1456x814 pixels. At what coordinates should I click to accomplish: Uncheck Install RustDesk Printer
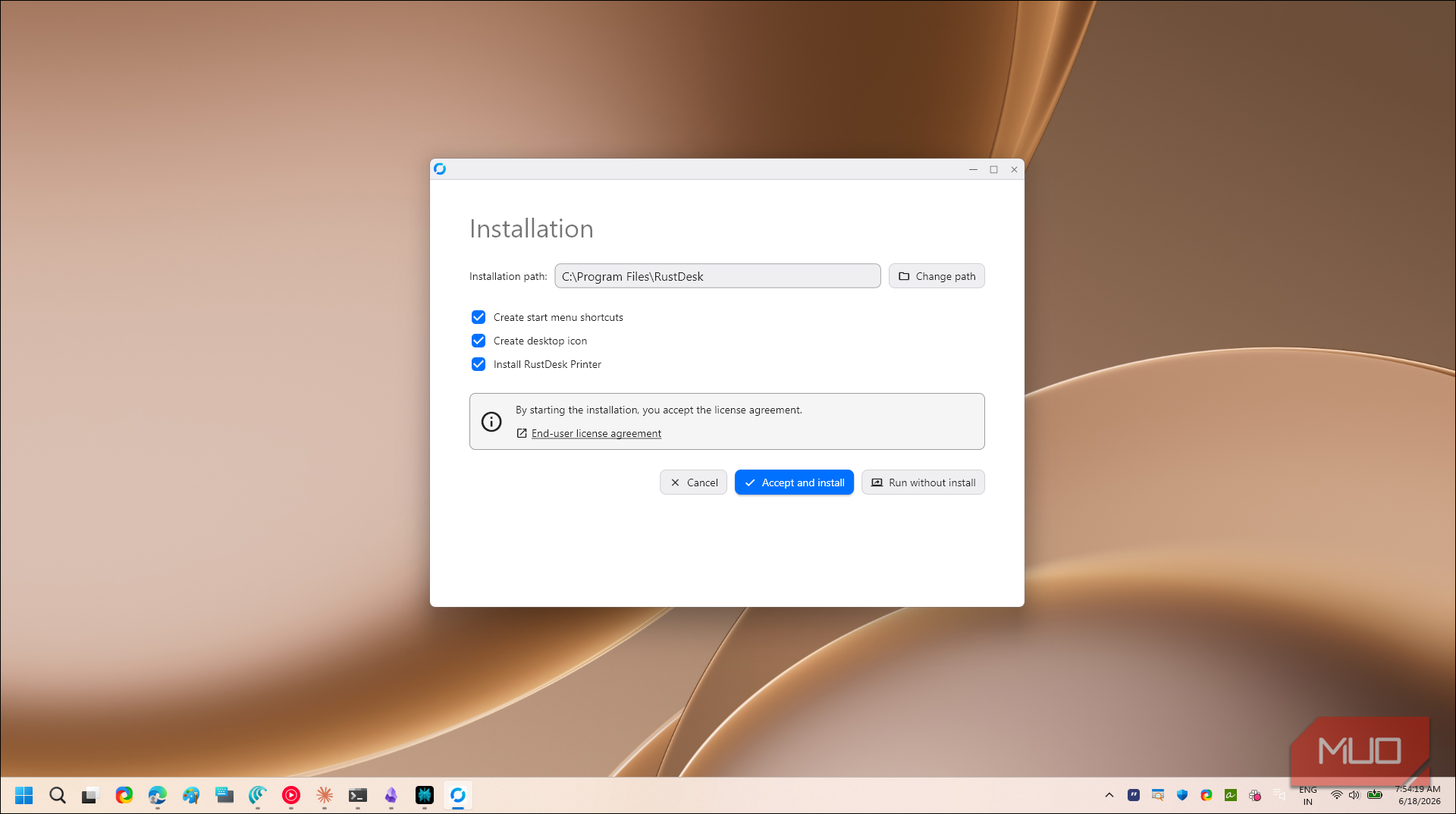pos(479,364)
